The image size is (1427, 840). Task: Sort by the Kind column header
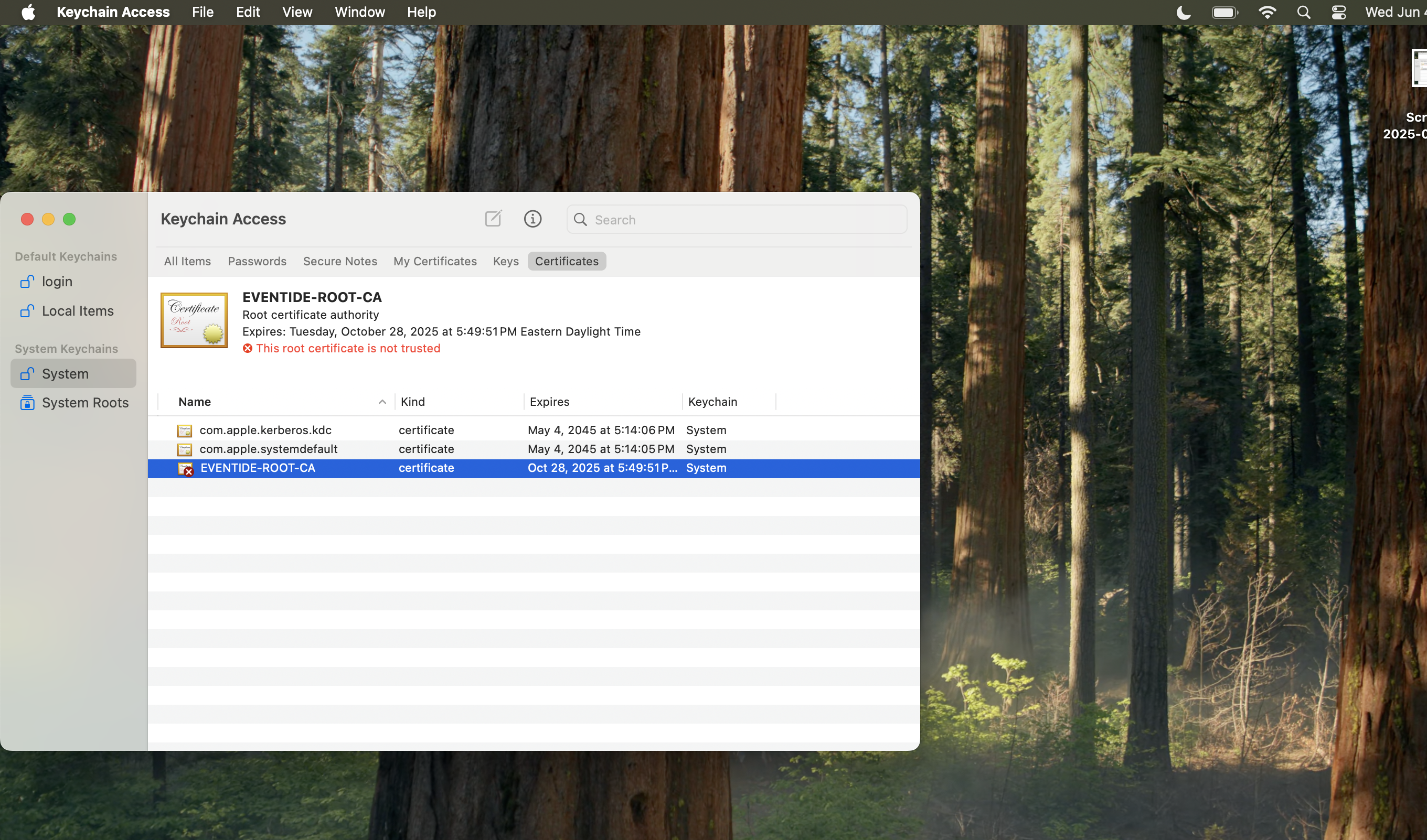[412, 402]
